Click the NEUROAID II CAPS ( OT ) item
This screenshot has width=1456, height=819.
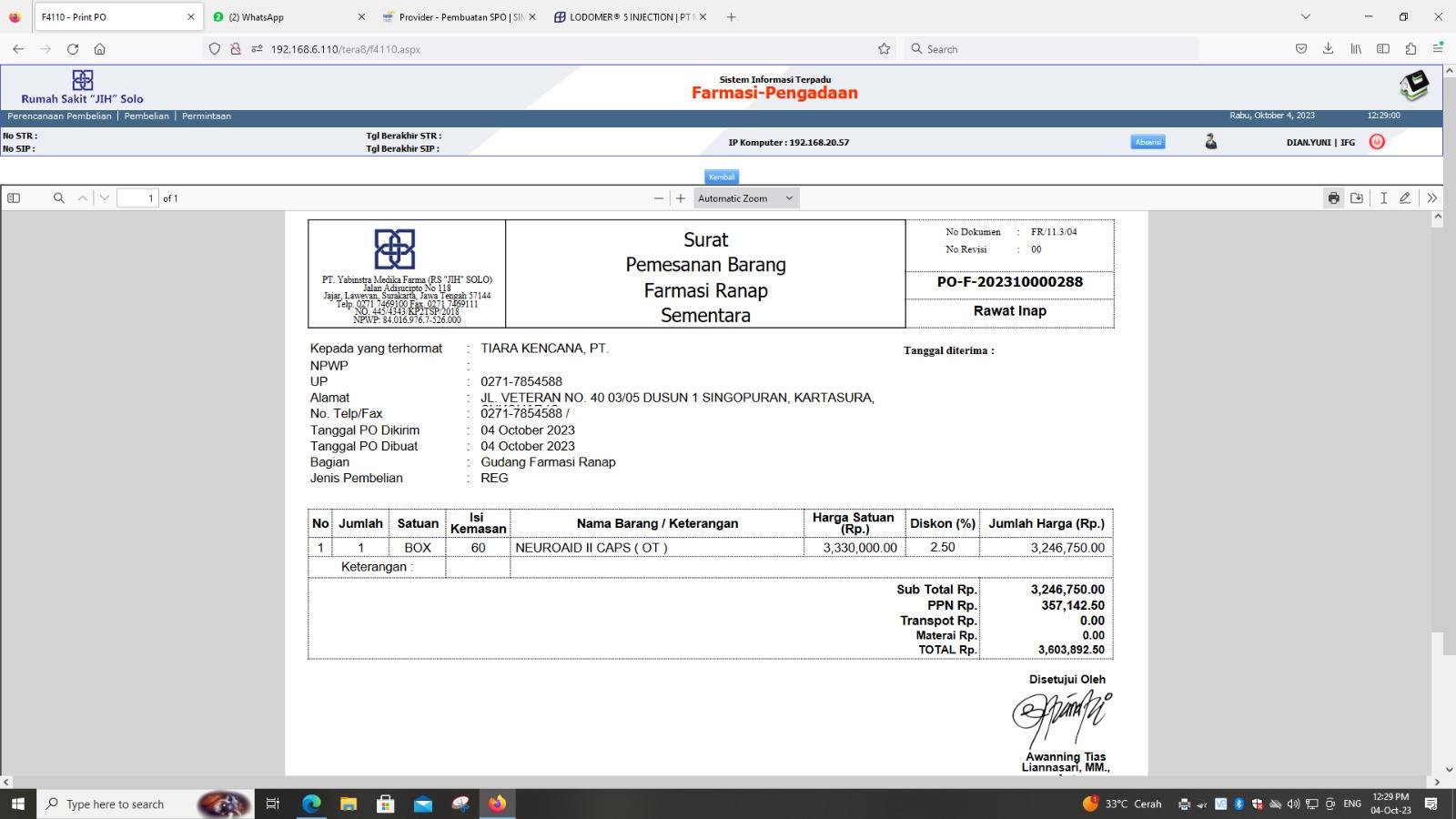[591, 548]
